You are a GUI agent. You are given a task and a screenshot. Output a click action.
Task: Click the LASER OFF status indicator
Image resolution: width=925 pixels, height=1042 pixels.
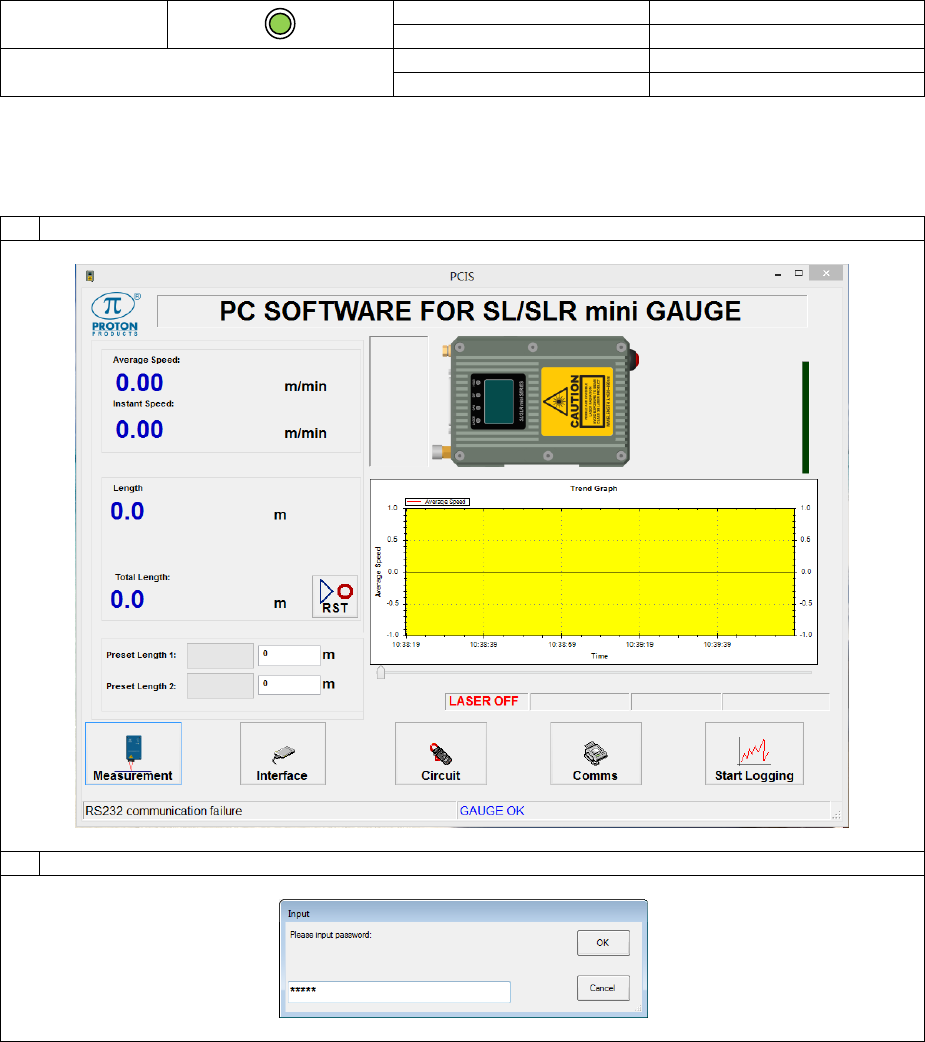click(x=484, y=701)
